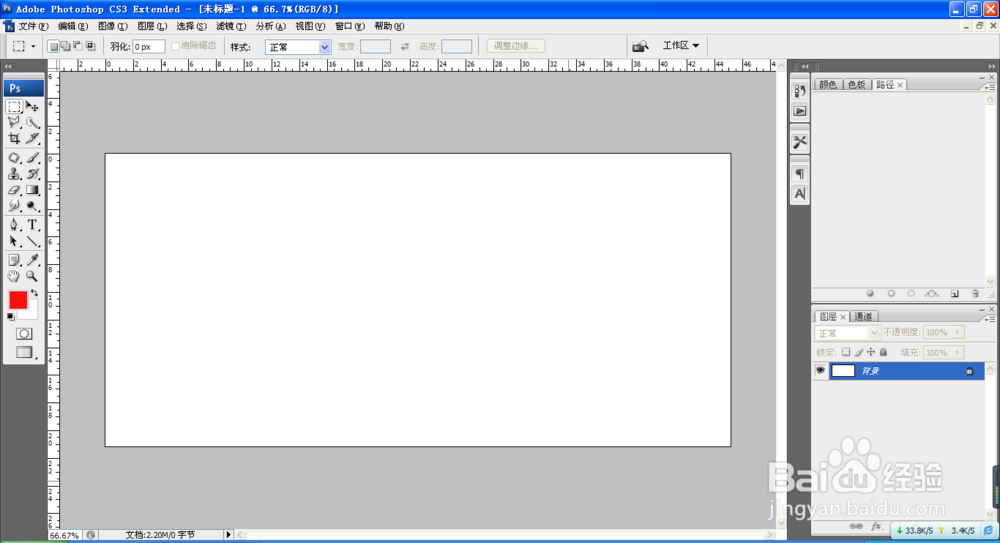Click Go to Bridge icon in options bar
Viewport: 1000px width, 543px height.
[640, 46]
